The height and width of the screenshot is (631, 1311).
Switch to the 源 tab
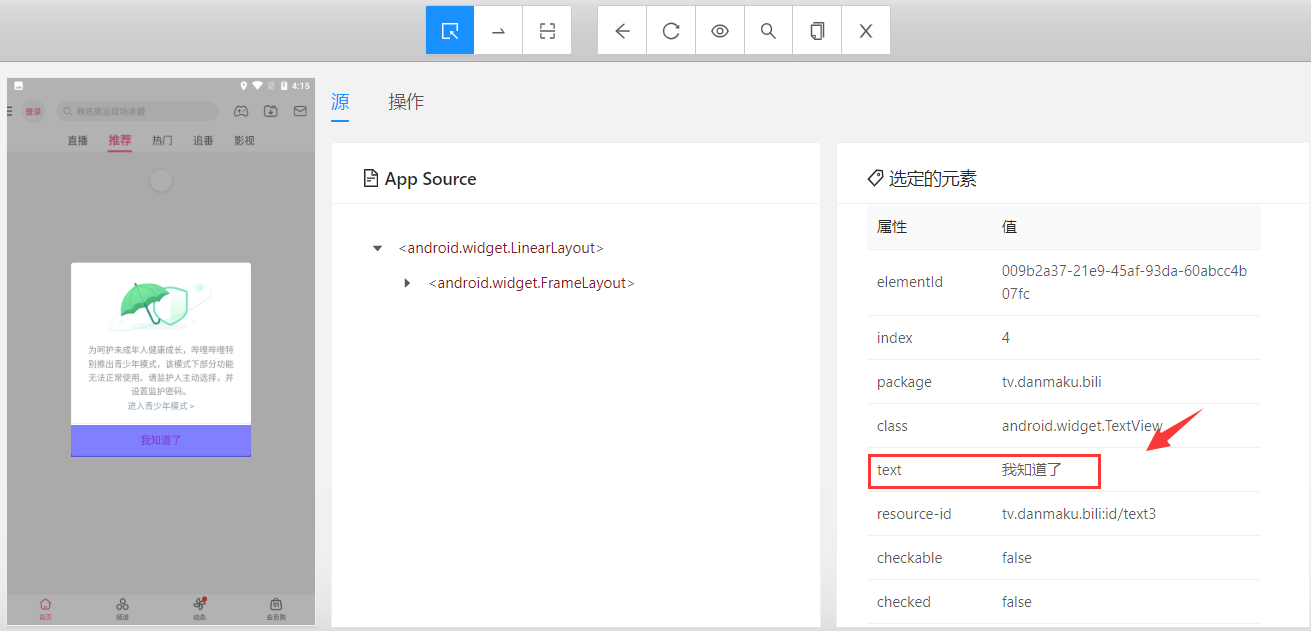pos(340,102)
